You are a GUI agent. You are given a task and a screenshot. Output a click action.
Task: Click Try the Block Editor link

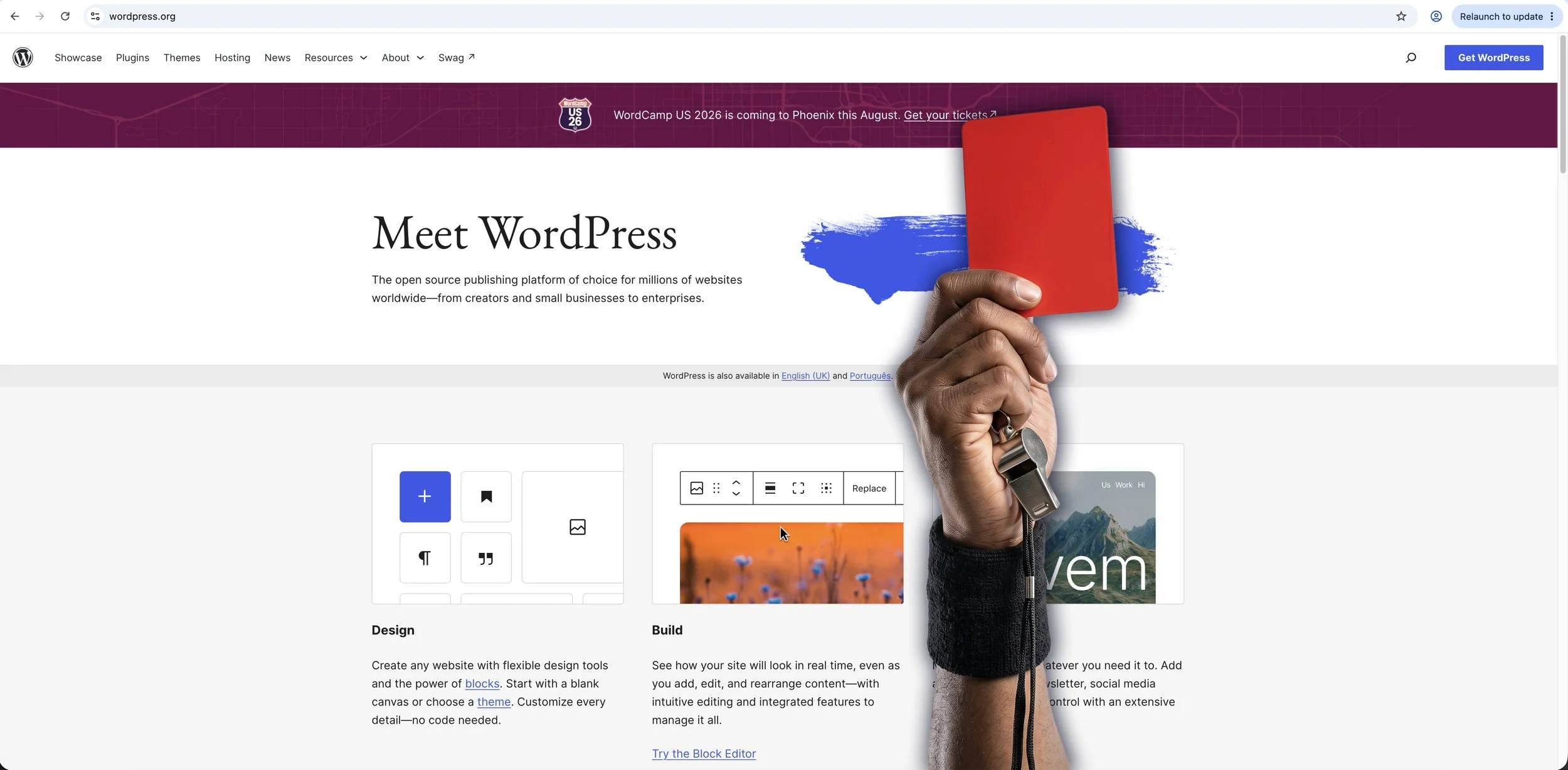[704, 754]
